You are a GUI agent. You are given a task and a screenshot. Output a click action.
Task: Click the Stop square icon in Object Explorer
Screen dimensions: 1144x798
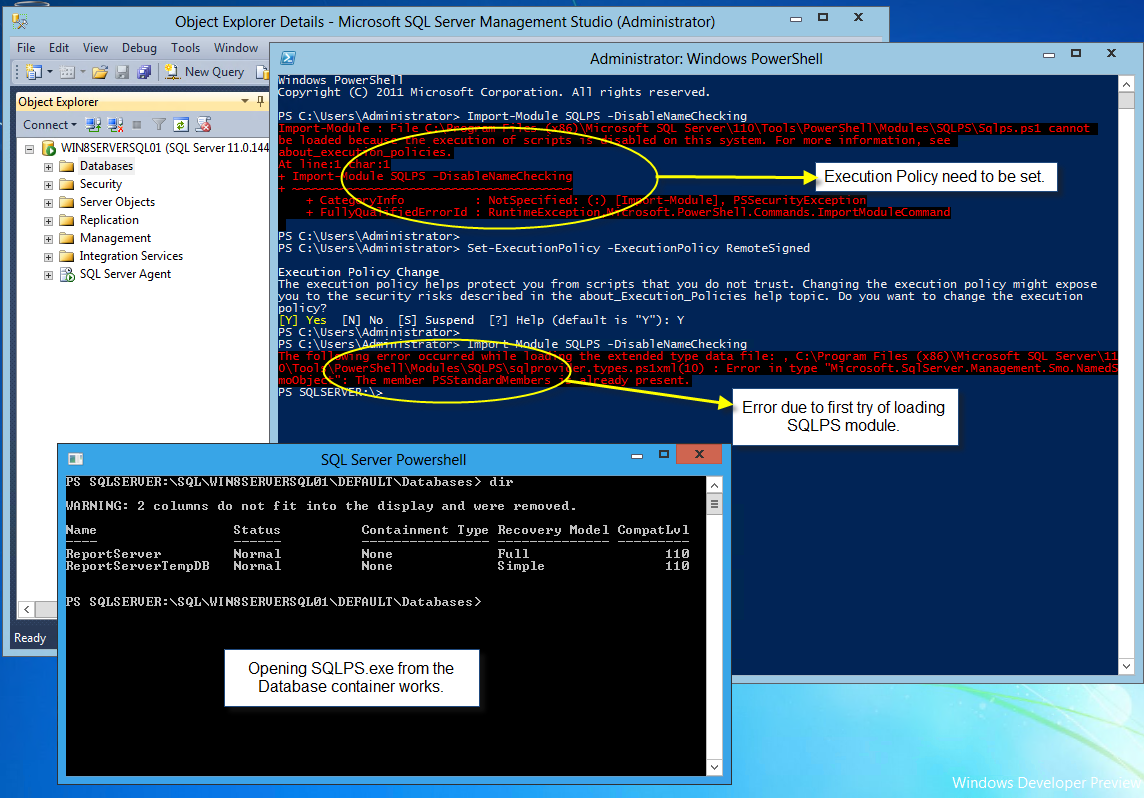coord(136,125)
